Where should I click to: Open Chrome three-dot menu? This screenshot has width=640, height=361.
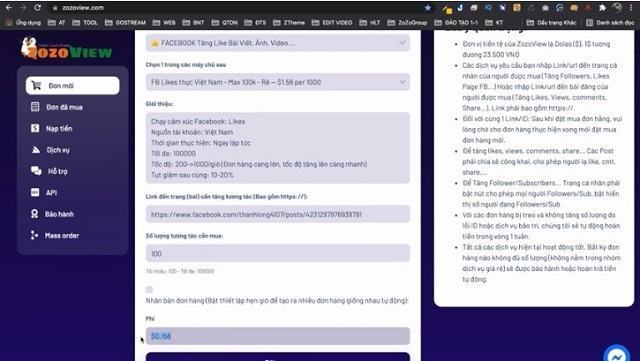point(631,7)
